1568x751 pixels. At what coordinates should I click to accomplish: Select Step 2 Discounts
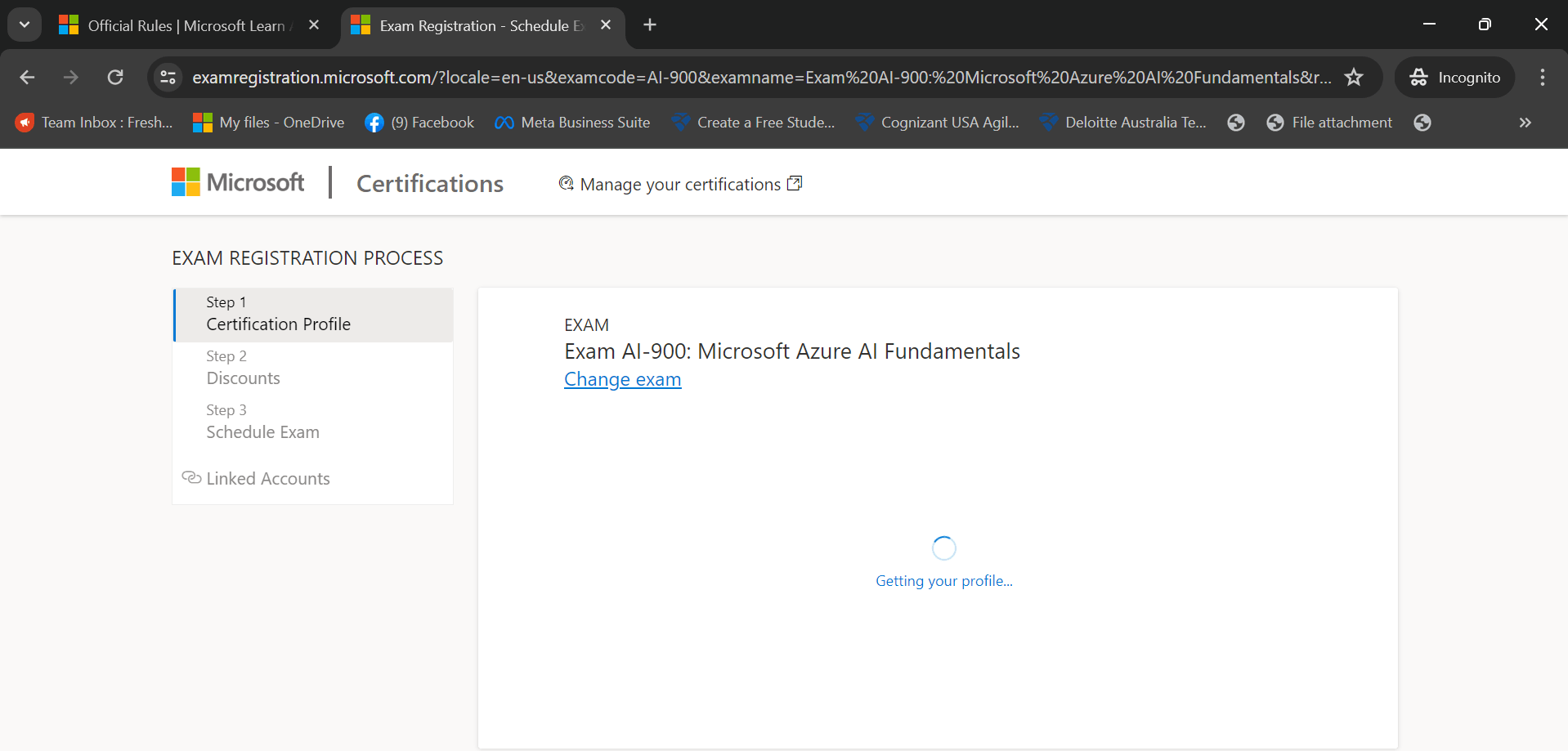(313, 369)
